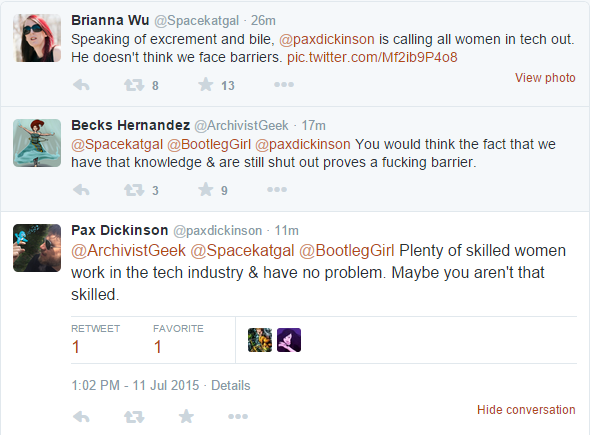Favorite Becks Hernandez's tweet

[x=205, y=189]
